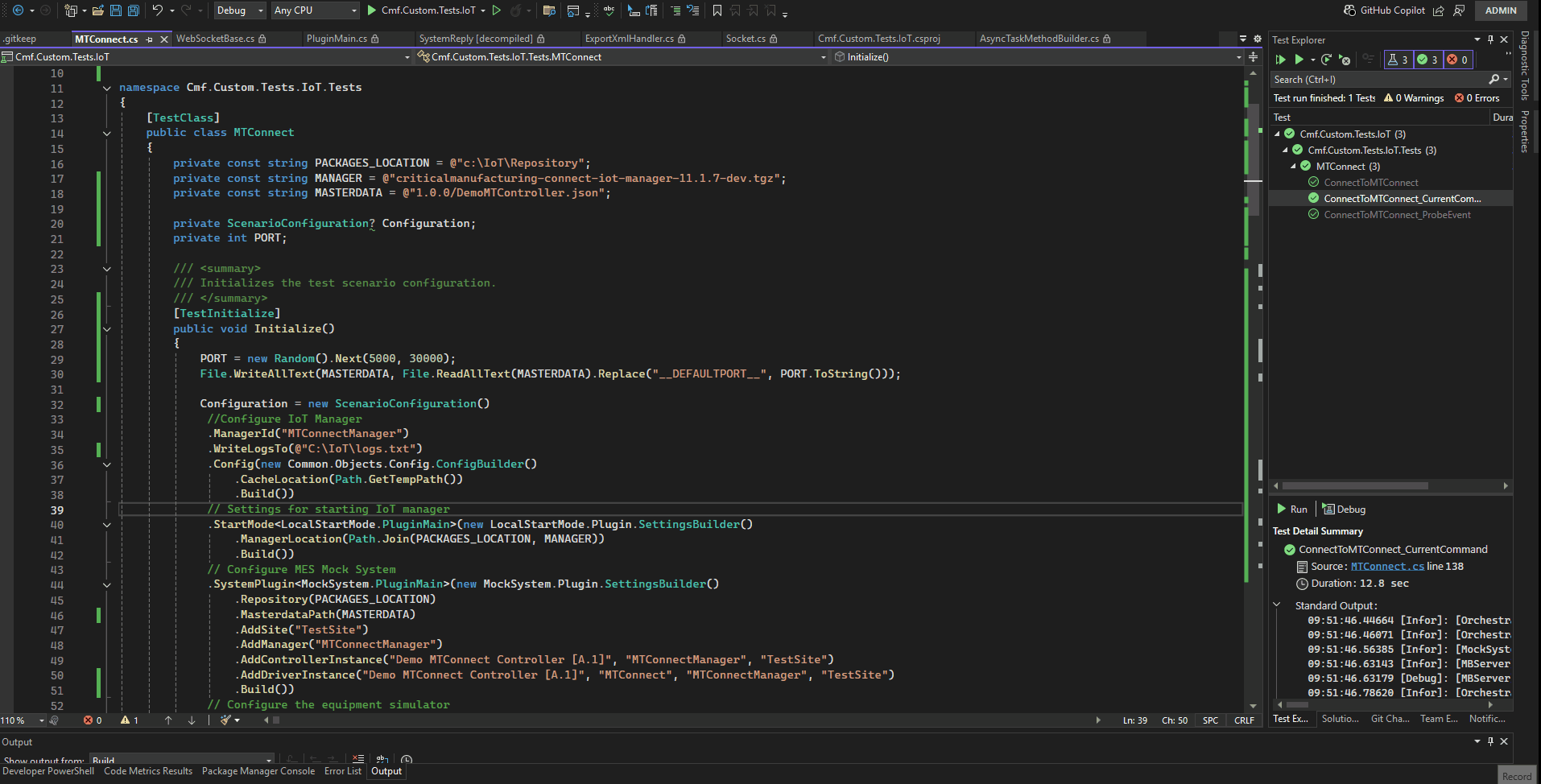Click the Debug link in Test Detail Summary
The width and height of the screenshot is (1541, 784).
click(1344, 509)
